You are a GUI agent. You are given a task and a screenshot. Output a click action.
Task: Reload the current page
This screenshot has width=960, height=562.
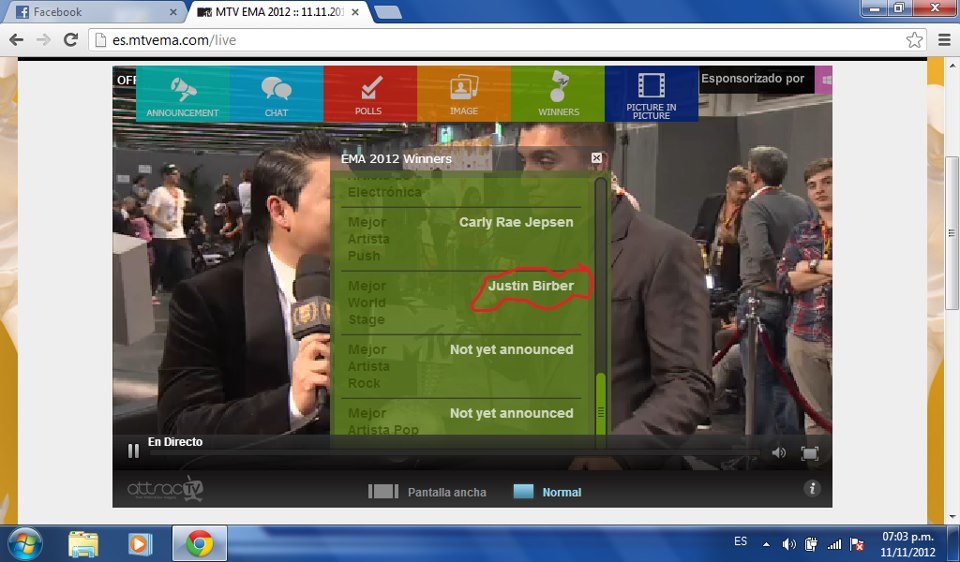coord(71,40)
